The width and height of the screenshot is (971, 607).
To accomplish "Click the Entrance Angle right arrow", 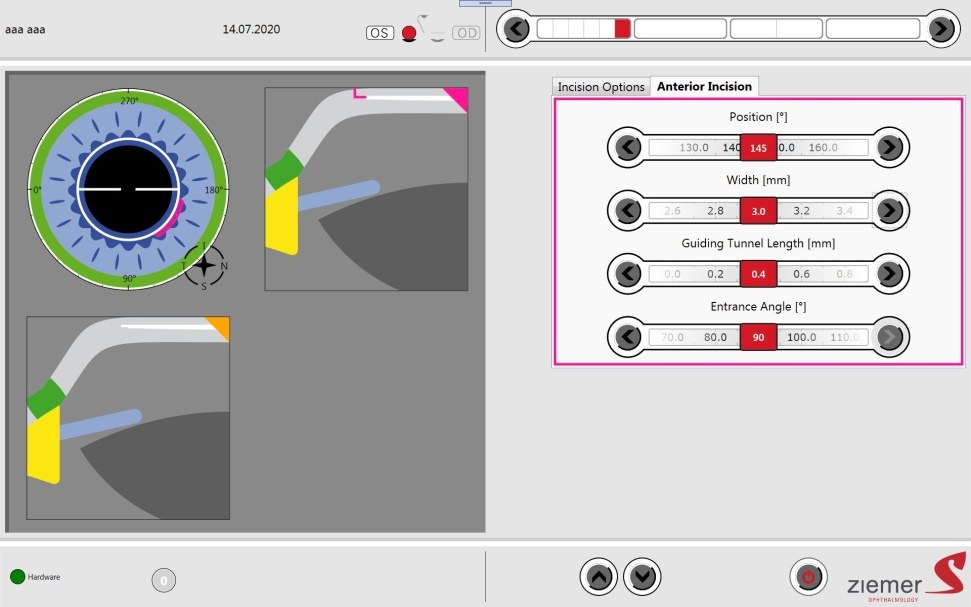I will (890, 337).
